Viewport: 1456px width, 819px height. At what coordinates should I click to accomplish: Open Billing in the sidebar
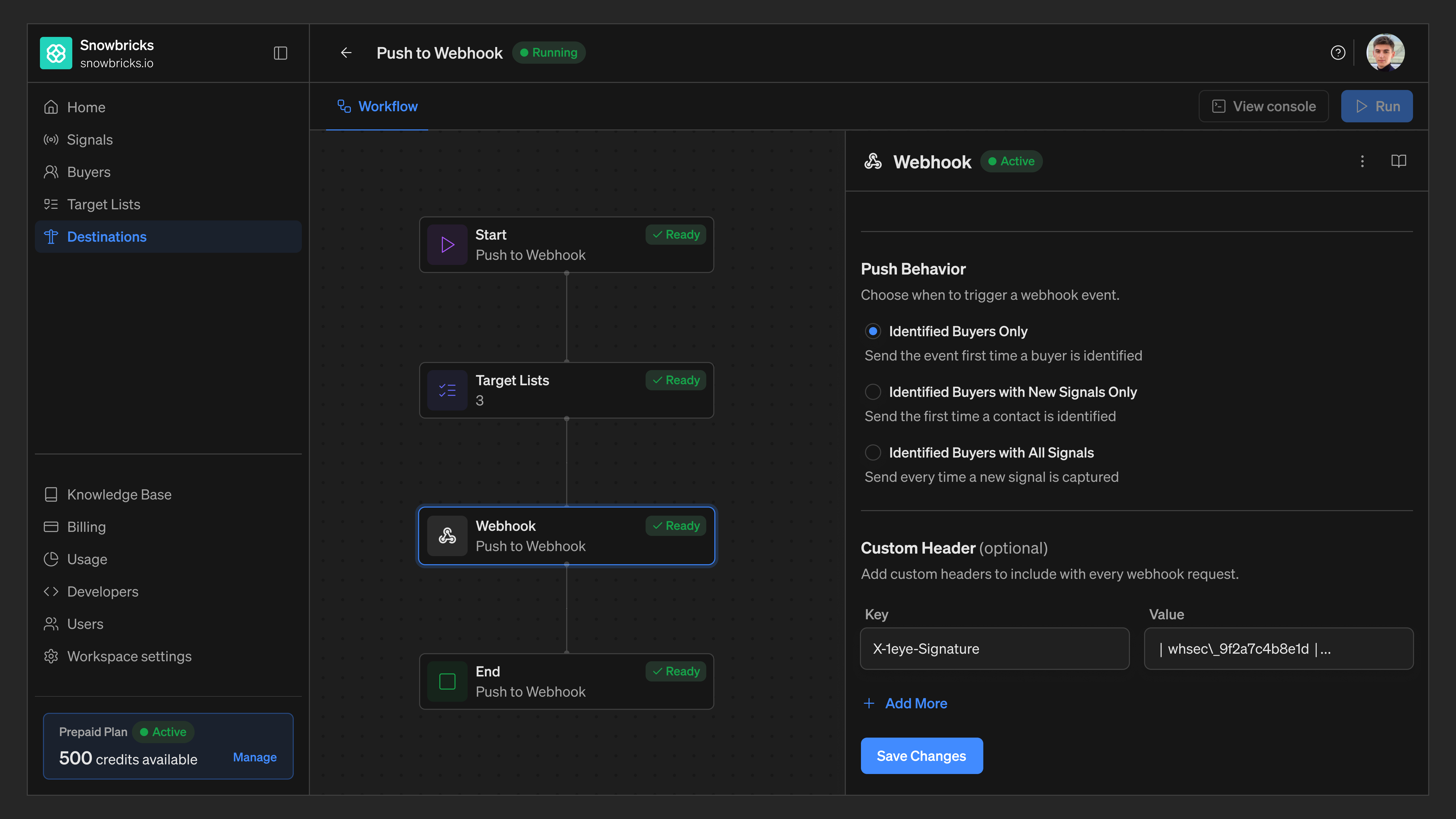coord(168,527)
